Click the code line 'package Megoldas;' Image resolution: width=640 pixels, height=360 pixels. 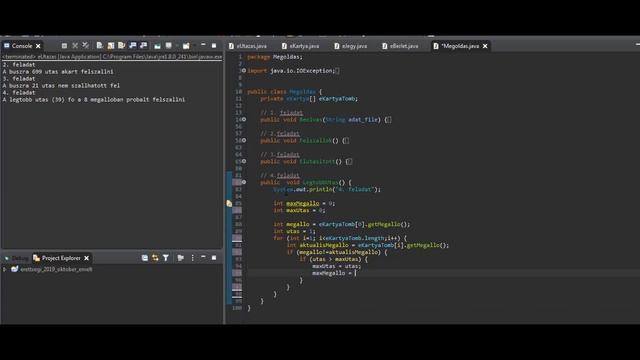tap(275, 57)
